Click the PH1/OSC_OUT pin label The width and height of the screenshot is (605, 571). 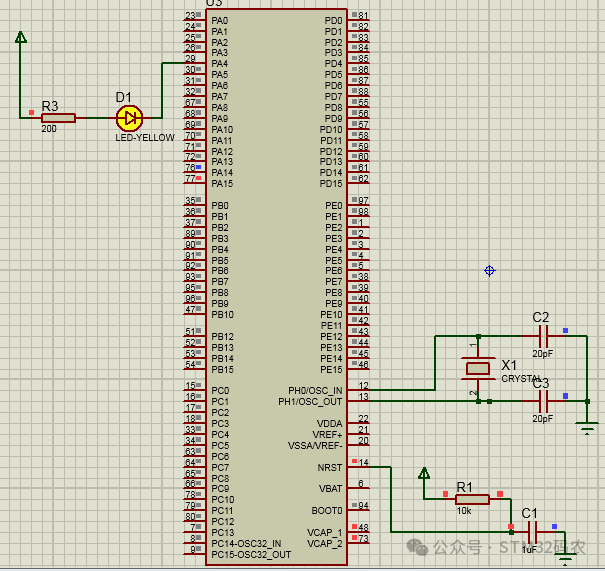[x=310, y=402]
